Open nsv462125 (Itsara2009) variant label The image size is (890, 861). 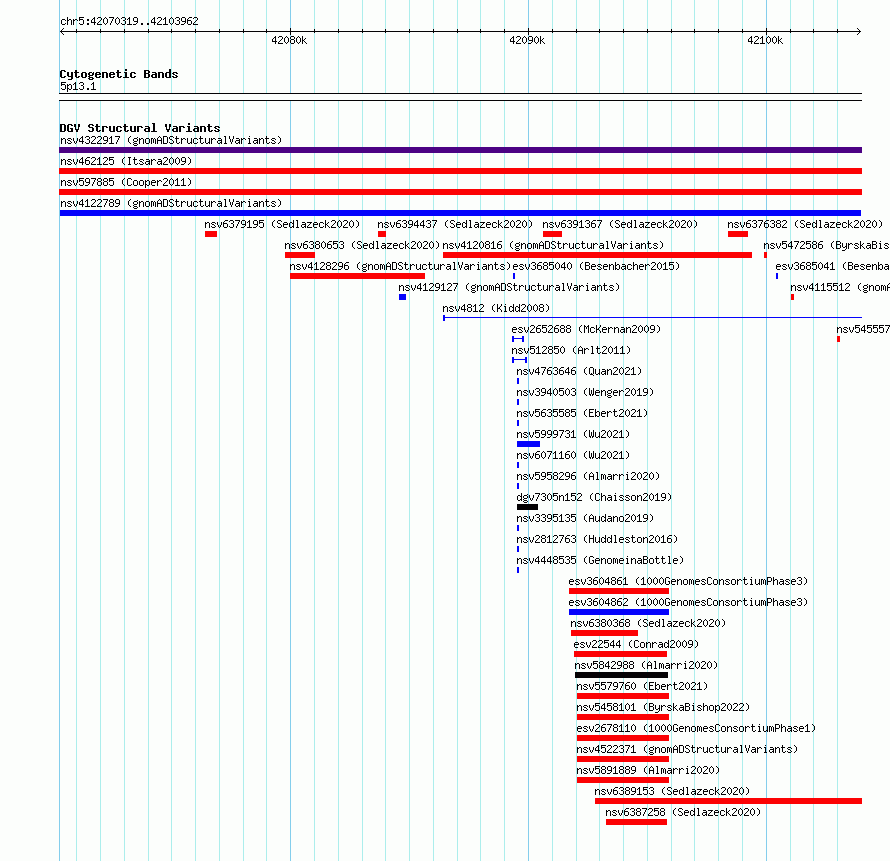pyautogui.click(x=126, y=161)
